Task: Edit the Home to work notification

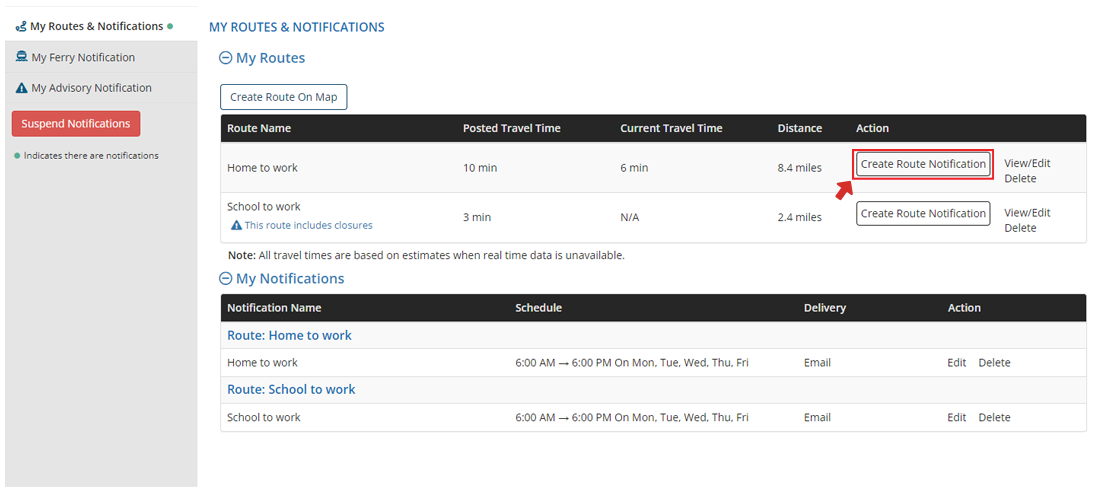Action: tap(957, 363)
